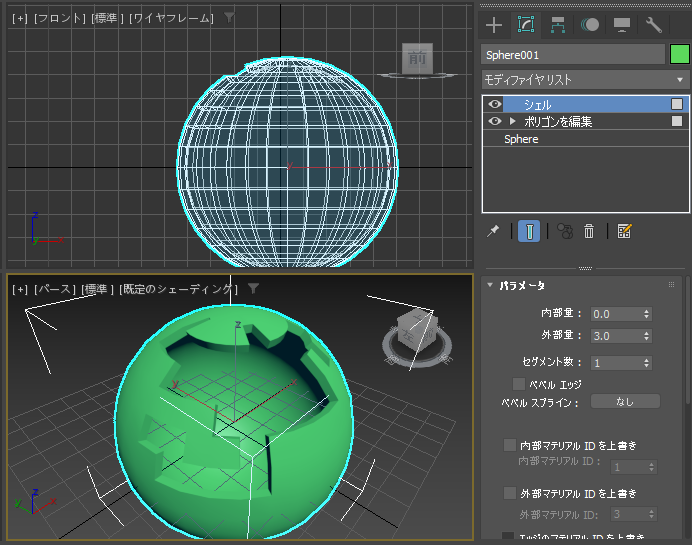Viewport: 692px width, 545px height.
Task: Collapse the パラメータ rollout
Action: point(490,285)
